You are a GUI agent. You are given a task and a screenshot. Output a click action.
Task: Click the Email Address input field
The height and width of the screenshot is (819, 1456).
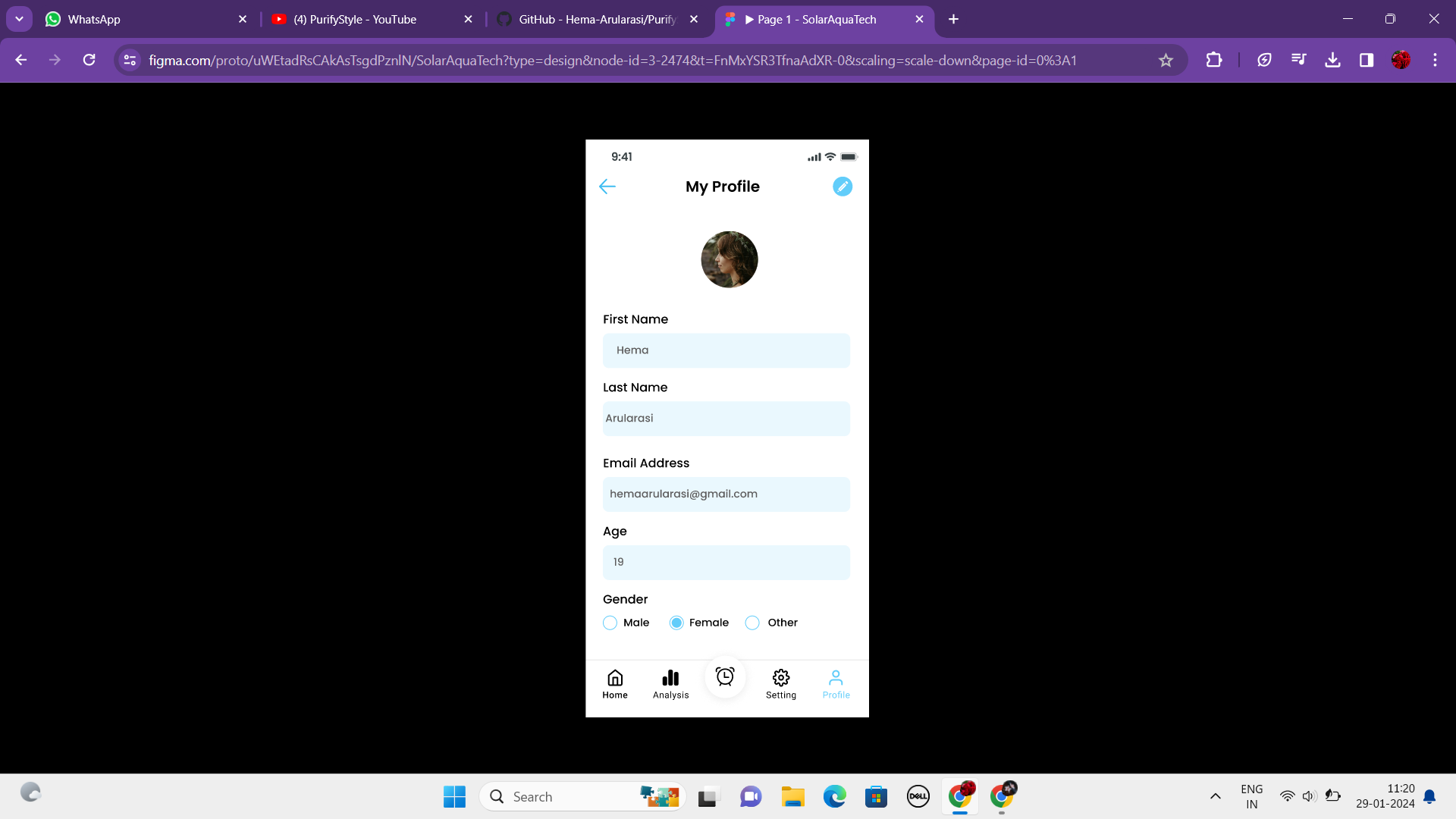point(726,494)
